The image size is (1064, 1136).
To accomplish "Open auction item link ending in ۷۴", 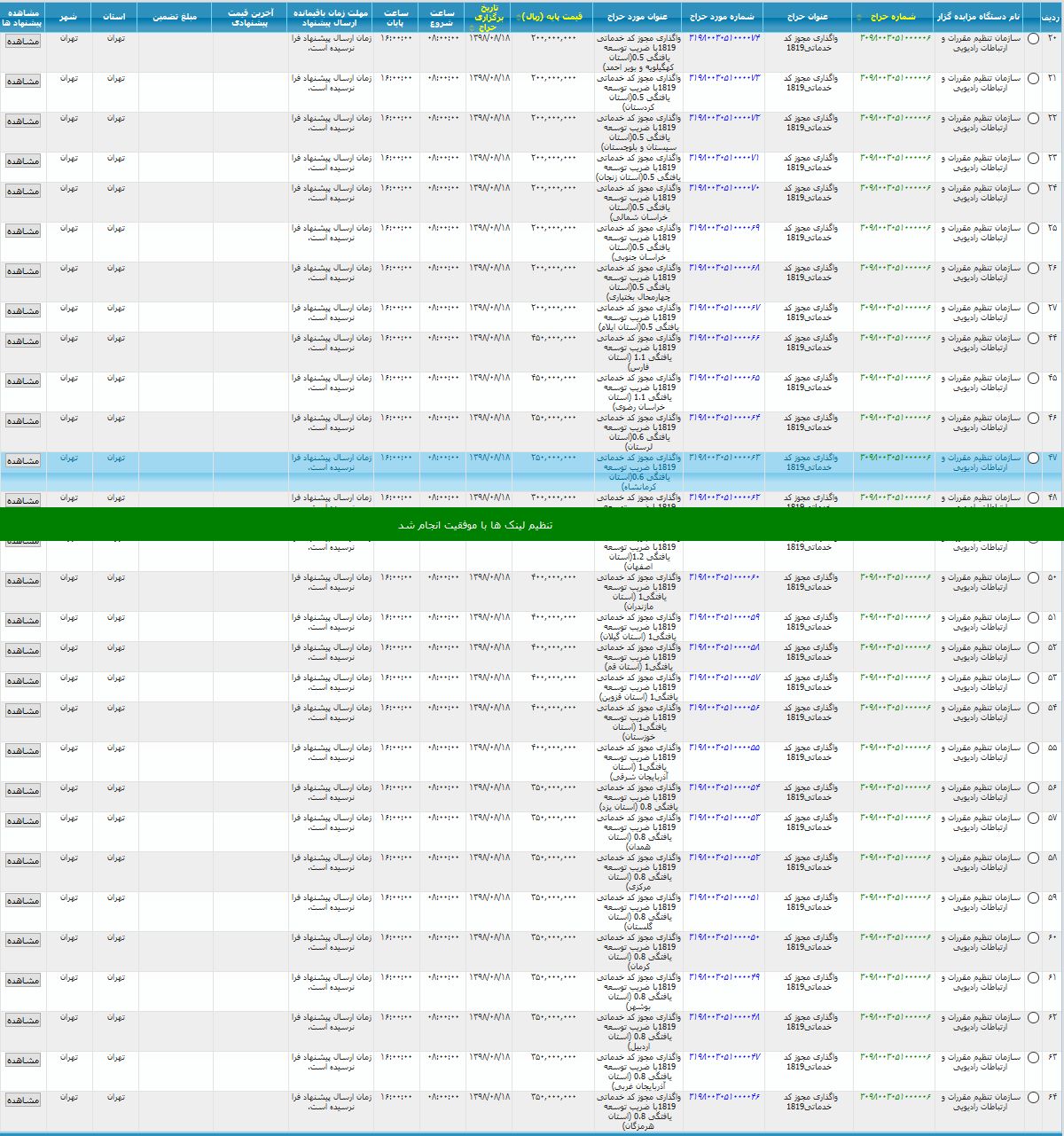I will click(x=724, y=38).
